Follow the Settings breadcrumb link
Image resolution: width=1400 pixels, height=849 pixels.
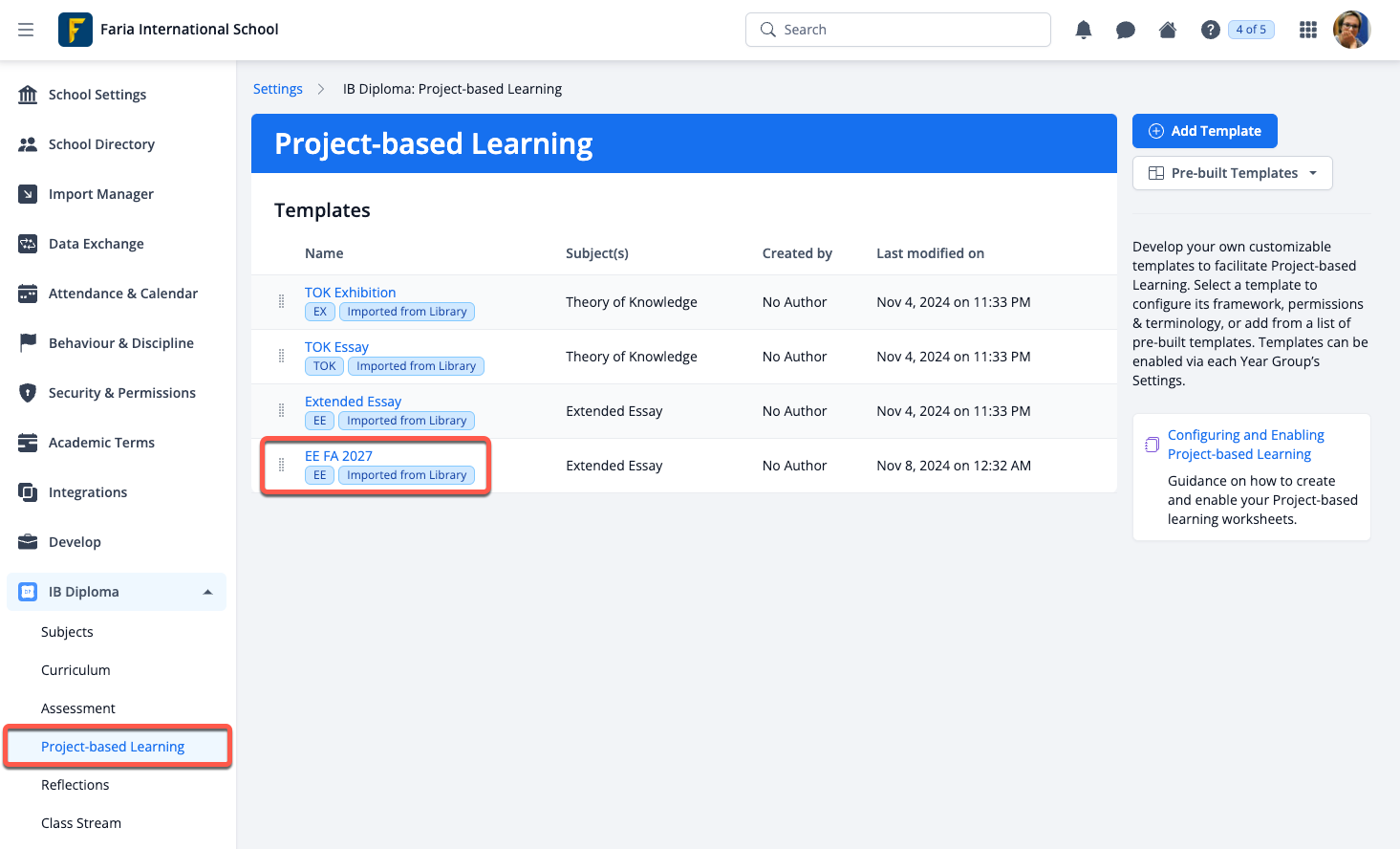click(277, 89)
